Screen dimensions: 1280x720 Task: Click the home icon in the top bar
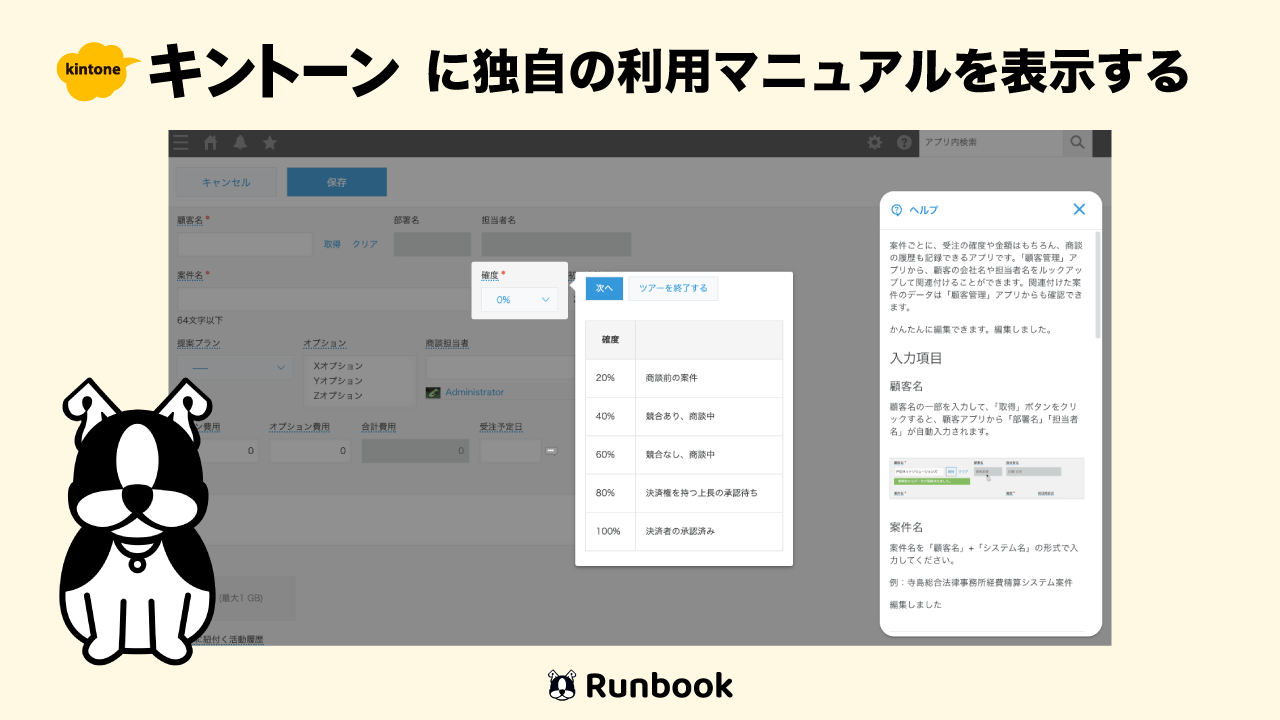coord(210,142)
